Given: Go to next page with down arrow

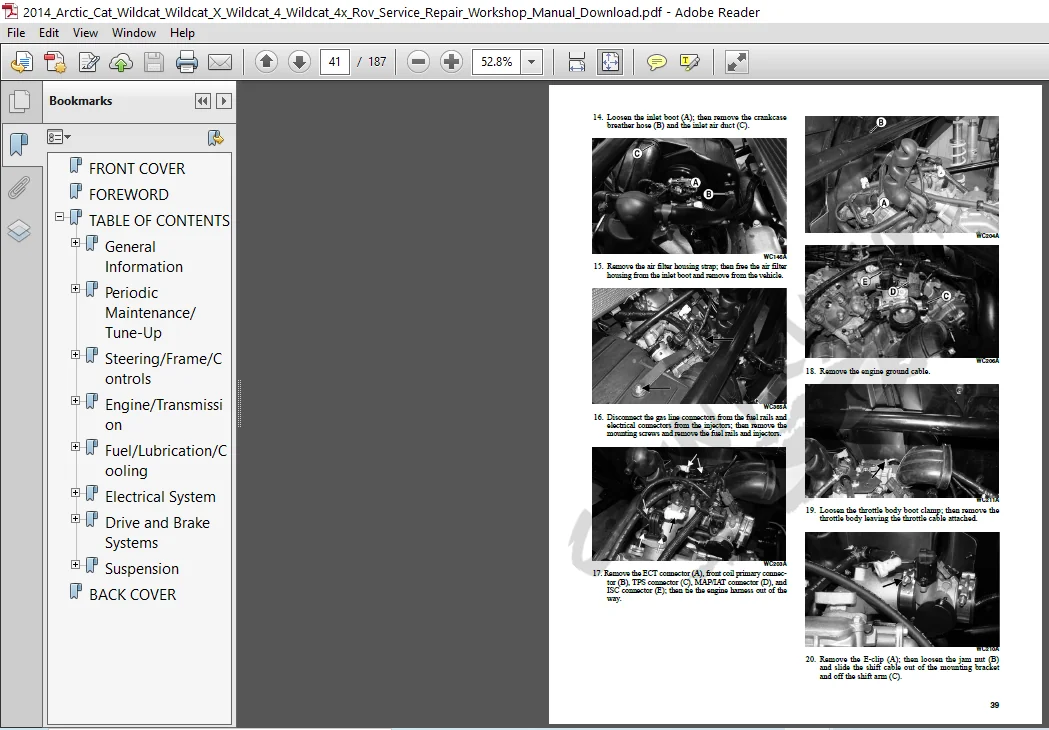Looking at the screenshot, I should pos(299,62).
